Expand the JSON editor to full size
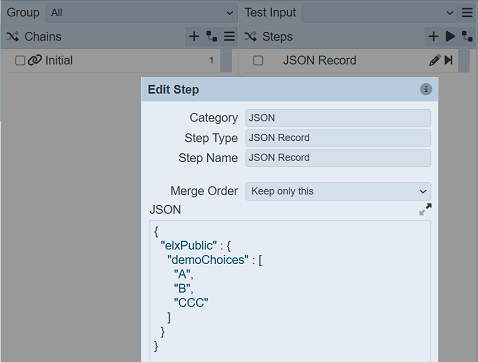 425,209
